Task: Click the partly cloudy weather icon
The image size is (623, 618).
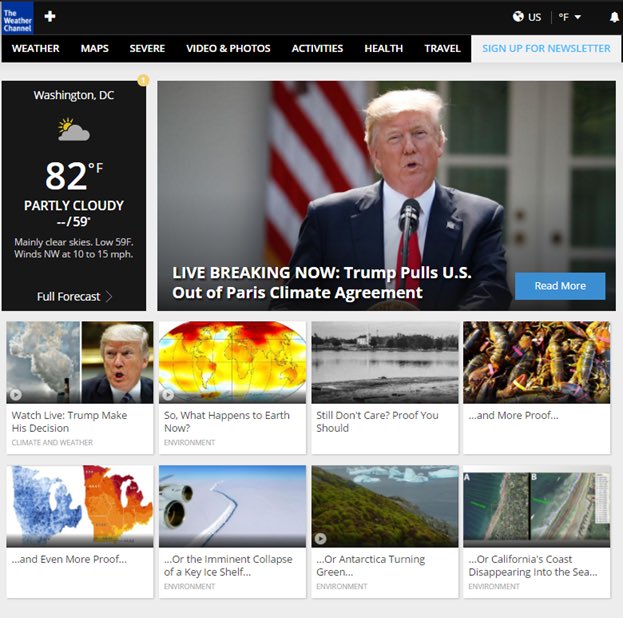Action: (x=74, y=130)
